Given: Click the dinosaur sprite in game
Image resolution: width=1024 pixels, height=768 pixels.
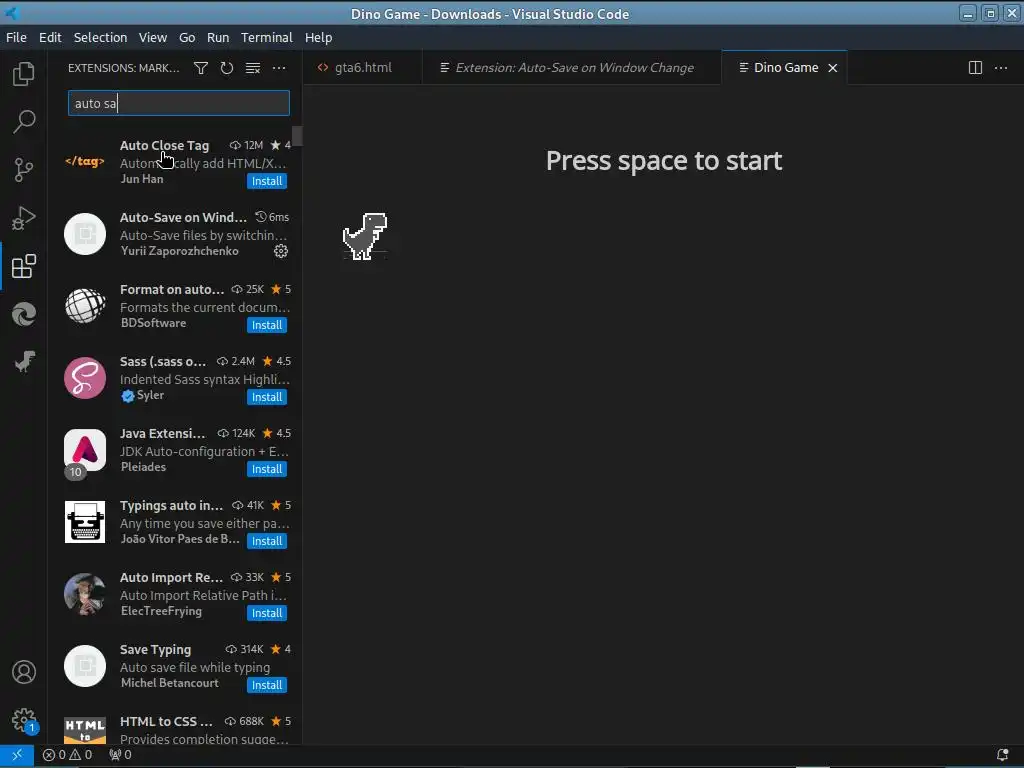Looking at the screenshot, I should (x=365, y=236).
